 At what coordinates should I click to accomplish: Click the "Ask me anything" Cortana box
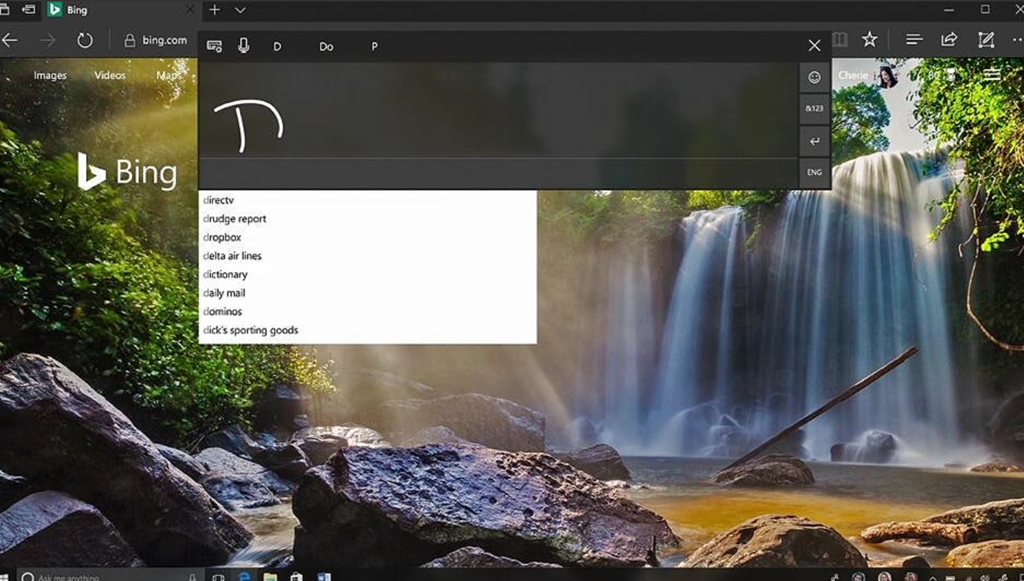coord(108,576)
